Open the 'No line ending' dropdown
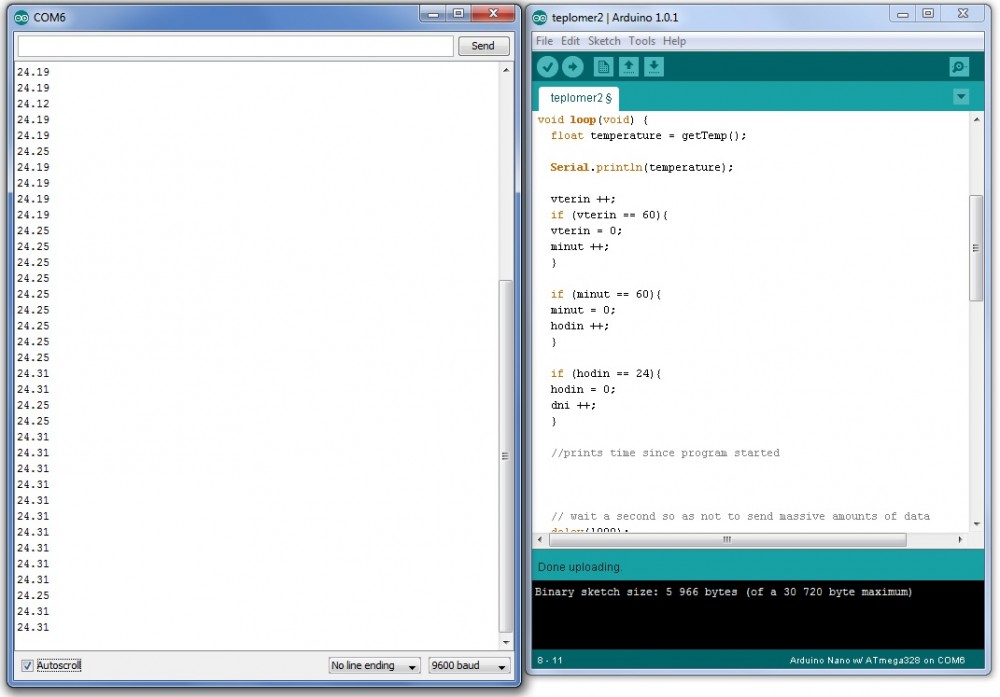This screenshot has height=697, width=1000. (374, 666)
